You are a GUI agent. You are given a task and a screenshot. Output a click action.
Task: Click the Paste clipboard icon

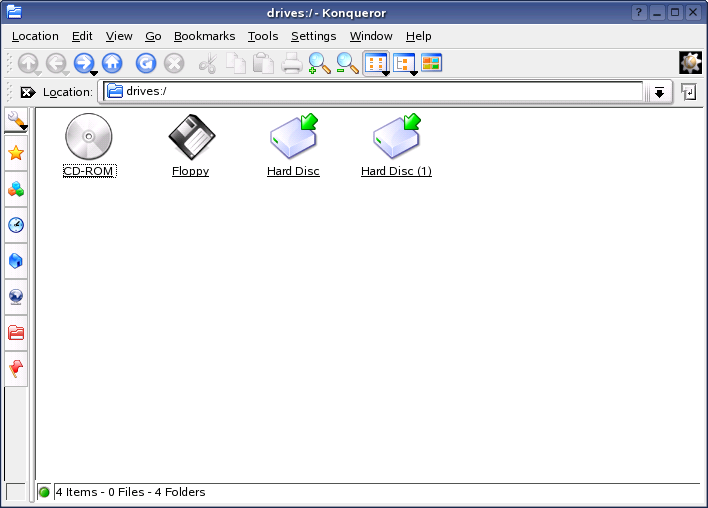pyautogui.click(x=263, y=63)
